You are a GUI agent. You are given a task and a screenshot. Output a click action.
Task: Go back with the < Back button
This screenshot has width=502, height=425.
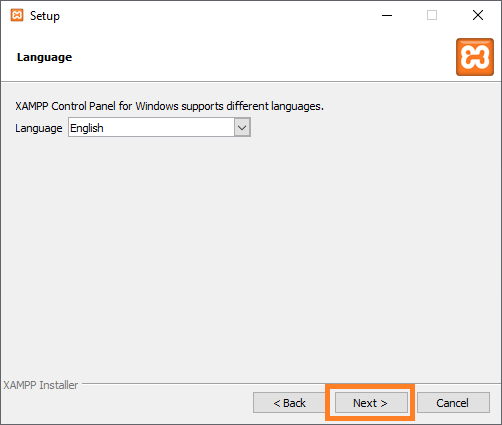[x=289, y=403]
